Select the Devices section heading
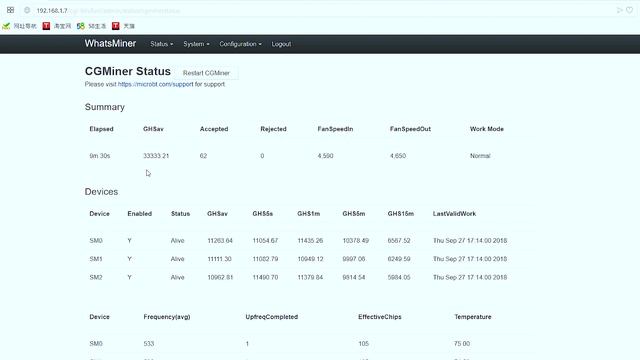This screenshot has height=360, width=640. (x=101, y=192)
